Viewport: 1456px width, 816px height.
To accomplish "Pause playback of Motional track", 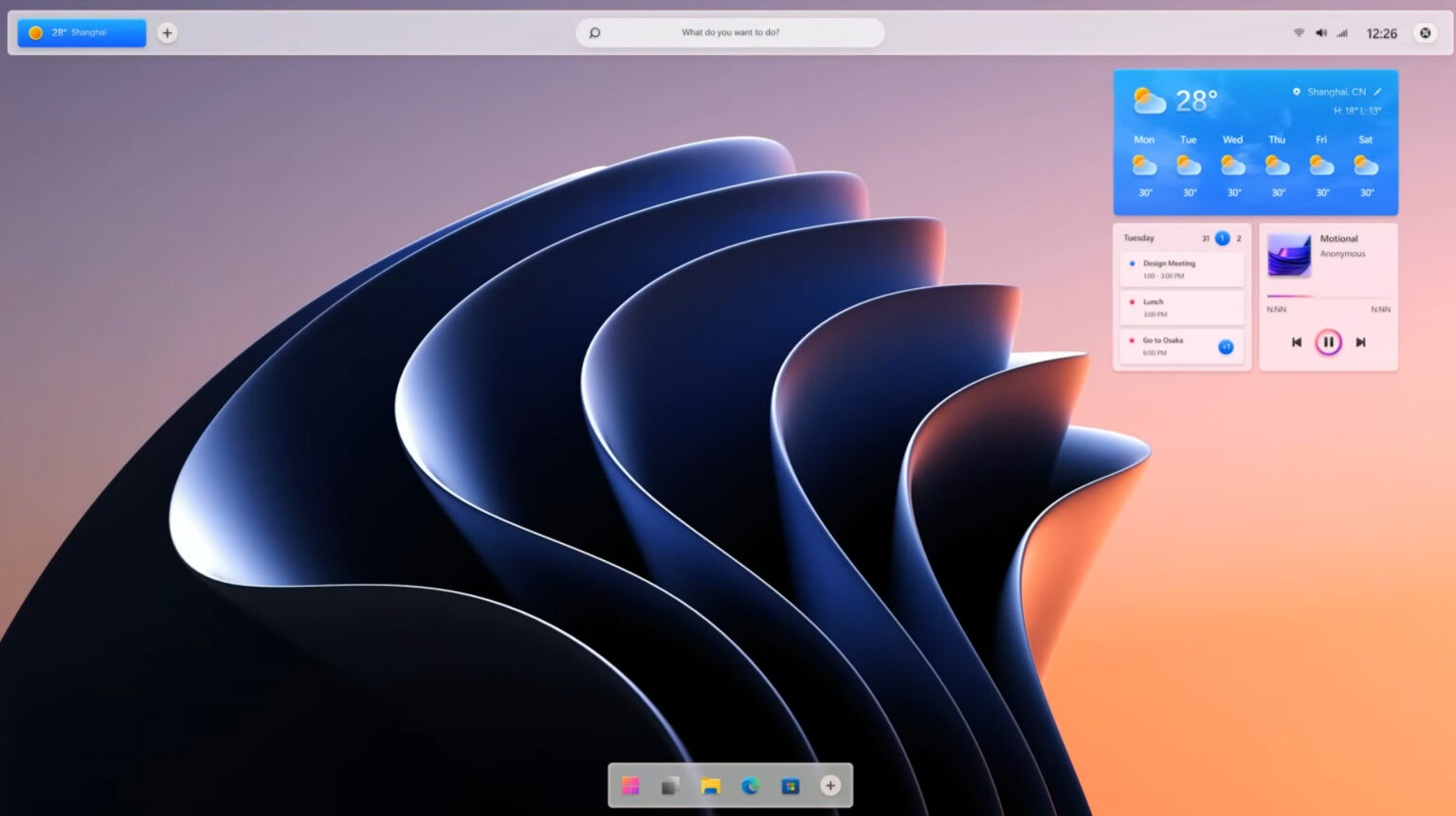I will tap(1329, 341).
